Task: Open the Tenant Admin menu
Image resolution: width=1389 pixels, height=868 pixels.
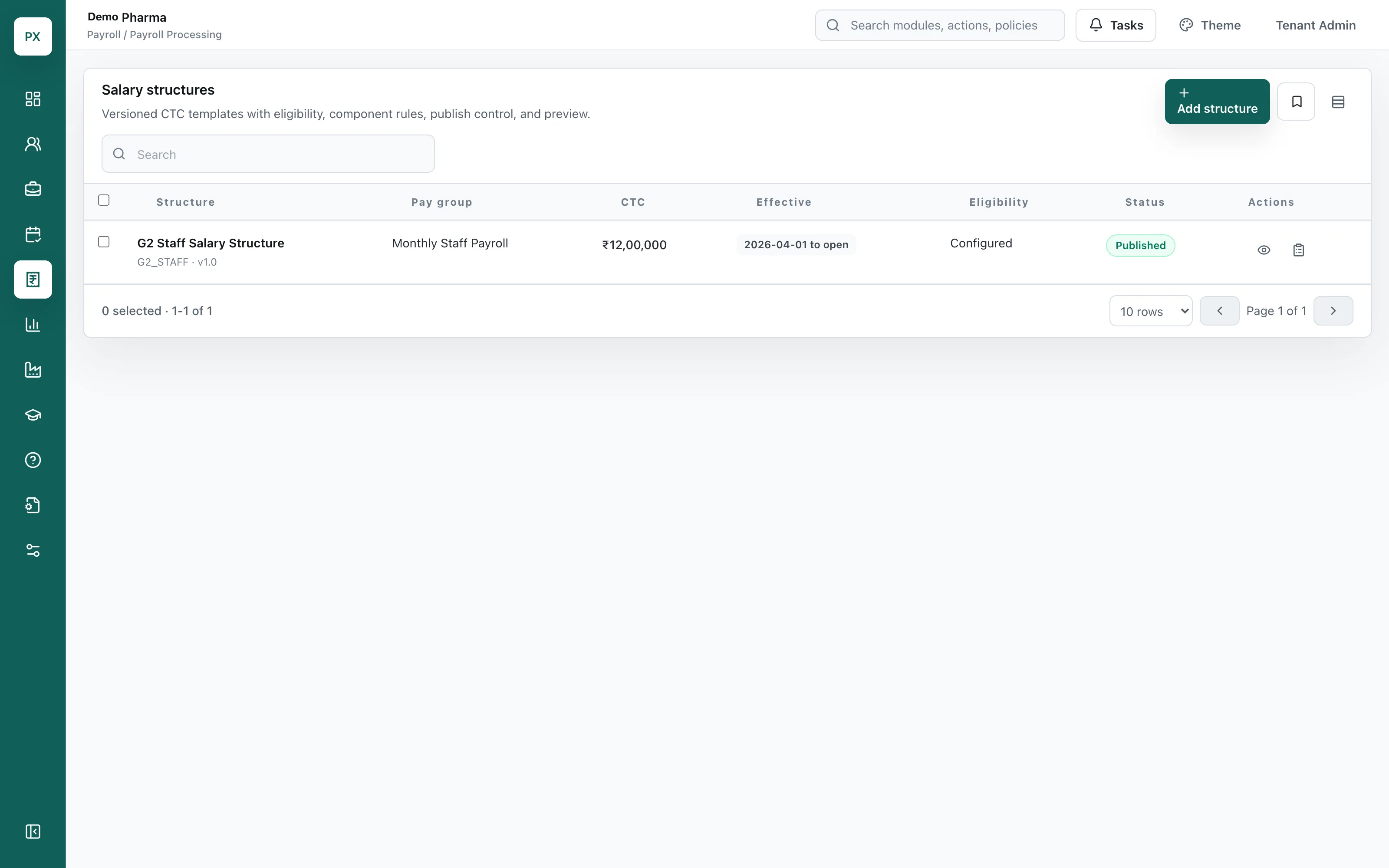Action: 1316,25
